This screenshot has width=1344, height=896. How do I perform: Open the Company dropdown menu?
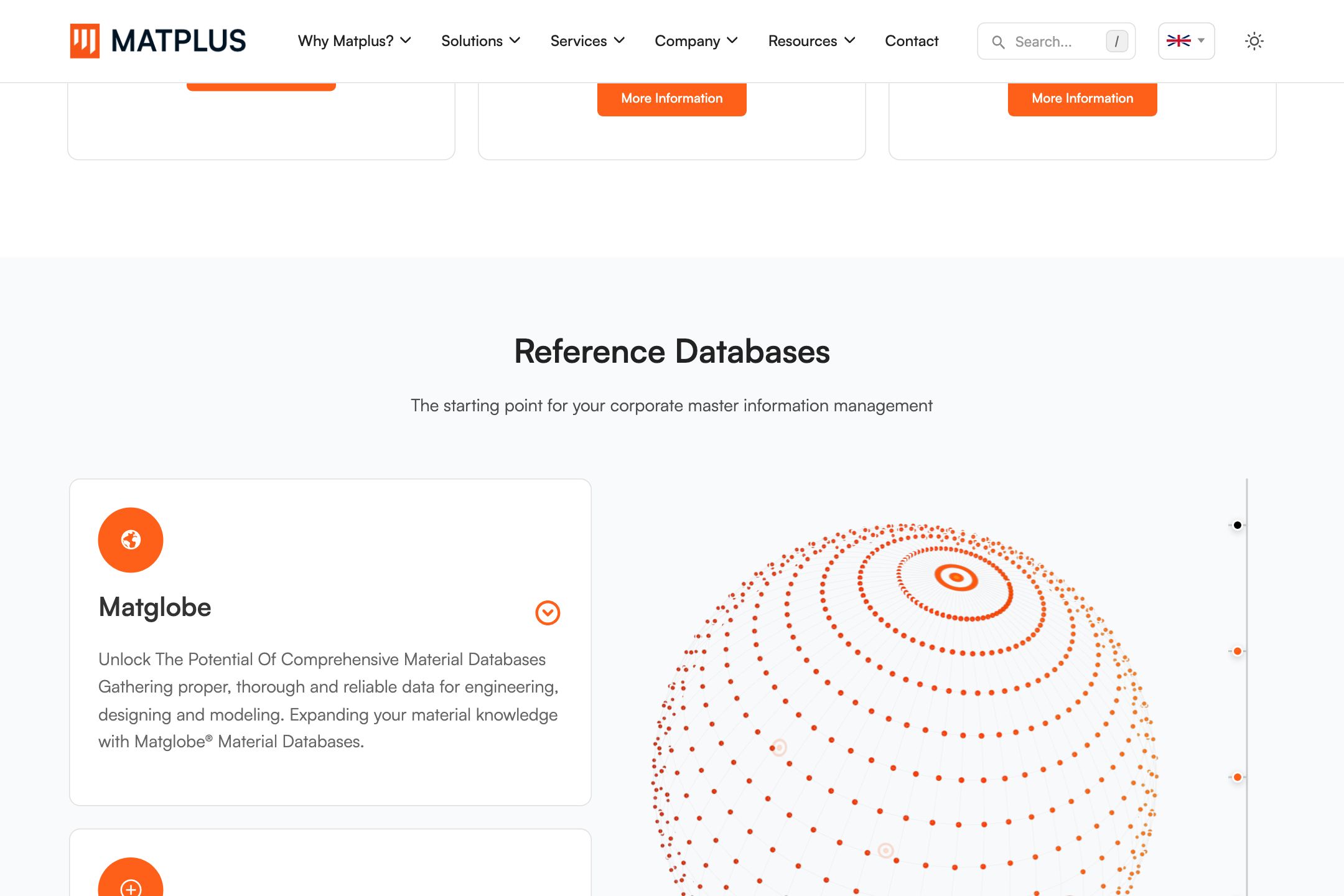[696, 41]
